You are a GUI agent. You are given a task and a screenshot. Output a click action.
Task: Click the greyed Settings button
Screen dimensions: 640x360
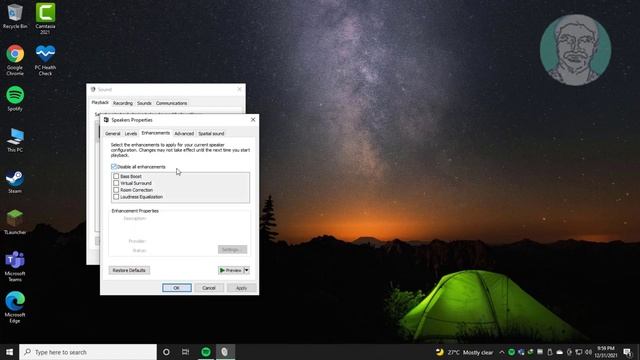pos(232,249)
